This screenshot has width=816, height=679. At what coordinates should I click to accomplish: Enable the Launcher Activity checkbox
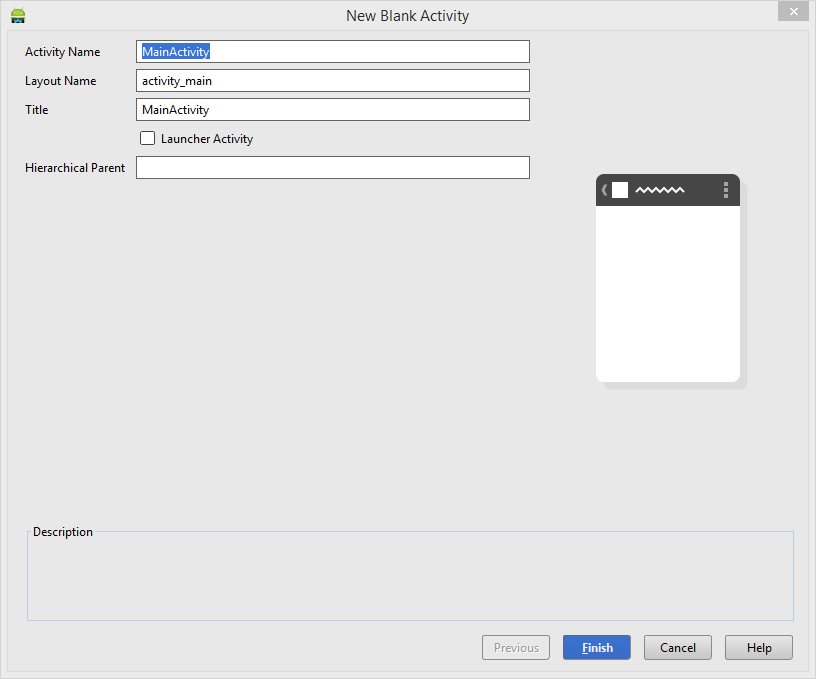point(148,139)
